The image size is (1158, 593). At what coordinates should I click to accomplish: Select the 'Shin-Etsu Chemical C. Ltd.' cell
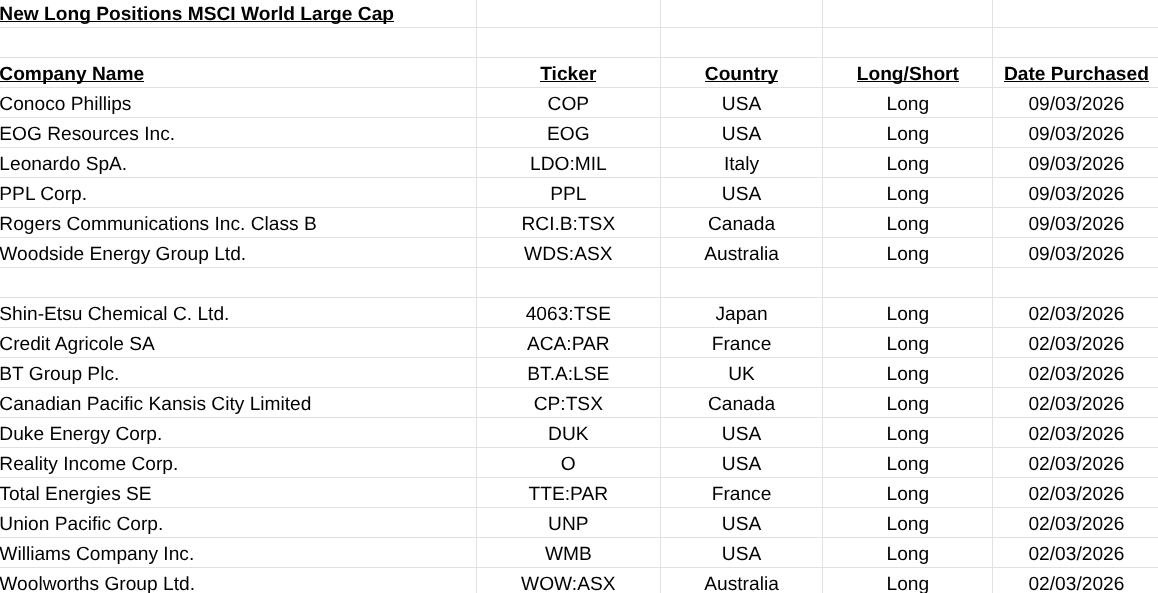(x=115, y=314)
